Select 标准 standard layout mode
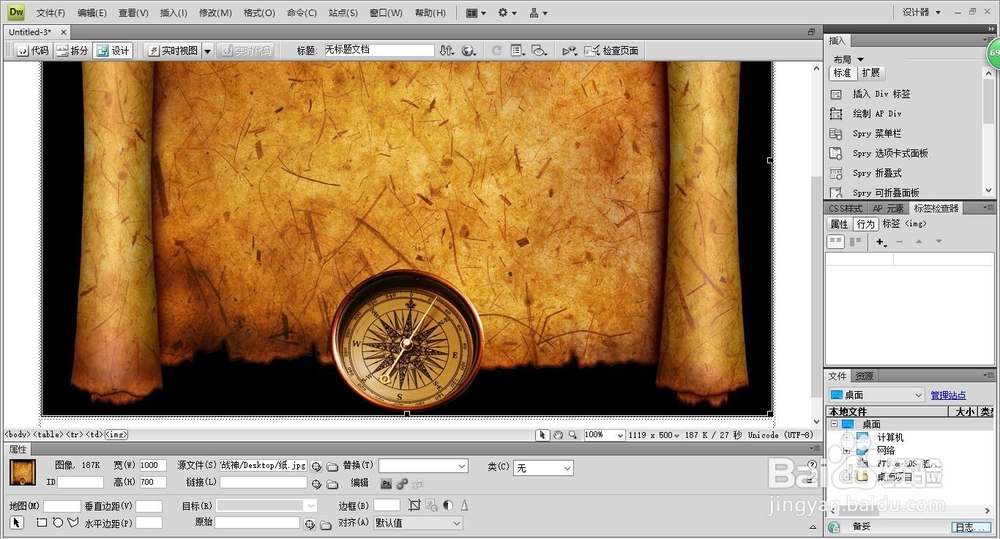Screen dimensions: 1000x539 tap(842, 73)
